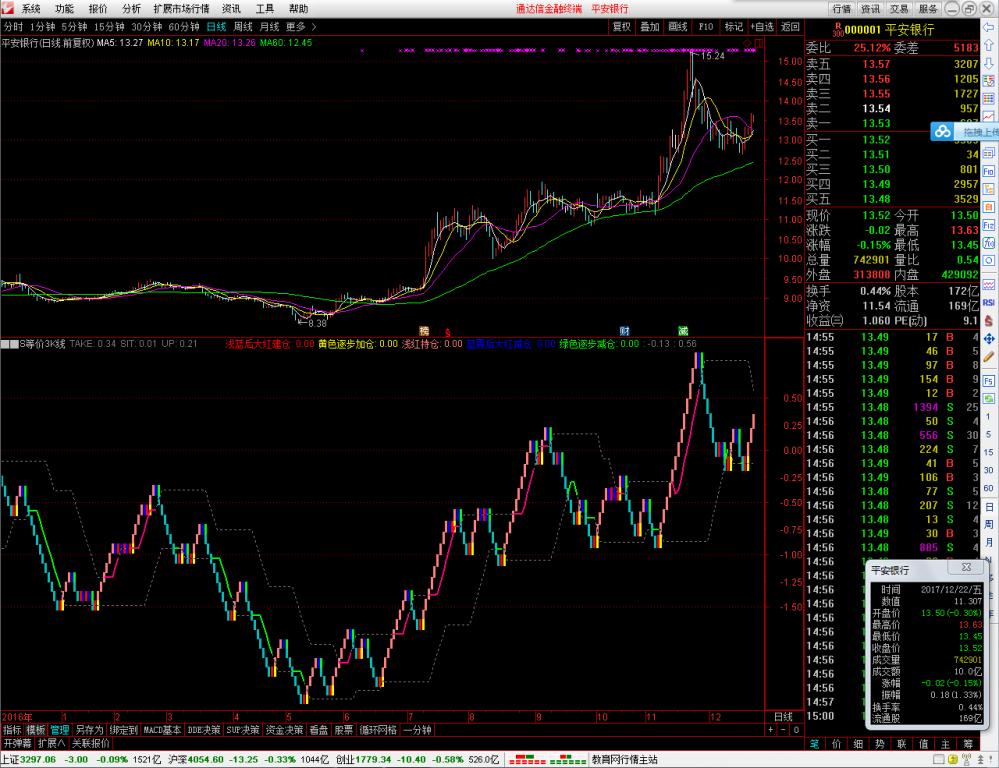
Task: Open the 工具 menu
Action: point(265,8)
